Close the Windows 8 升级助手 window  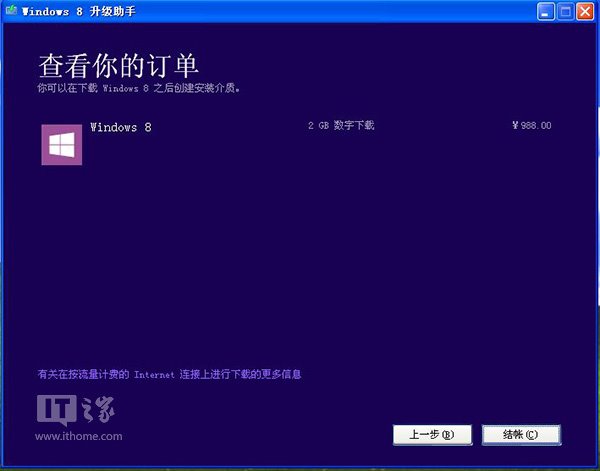[x=585, y=12]
